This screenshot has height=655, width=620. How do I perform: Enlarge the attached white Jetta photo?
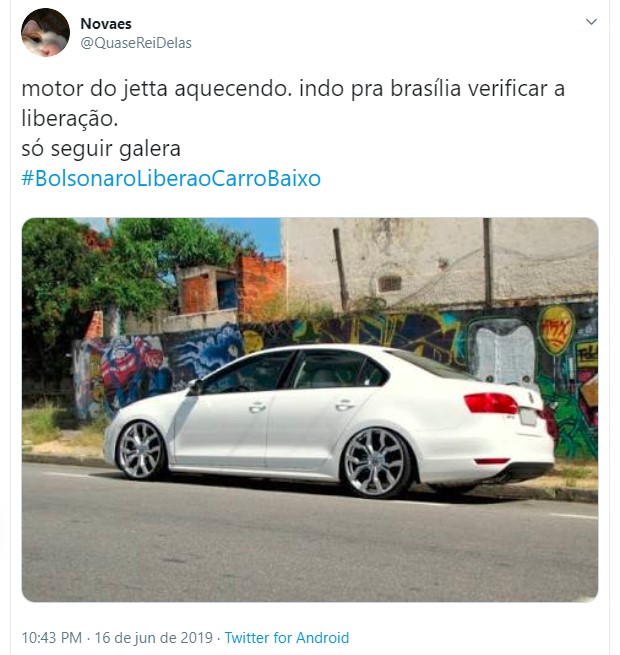(x=310, y=410)
